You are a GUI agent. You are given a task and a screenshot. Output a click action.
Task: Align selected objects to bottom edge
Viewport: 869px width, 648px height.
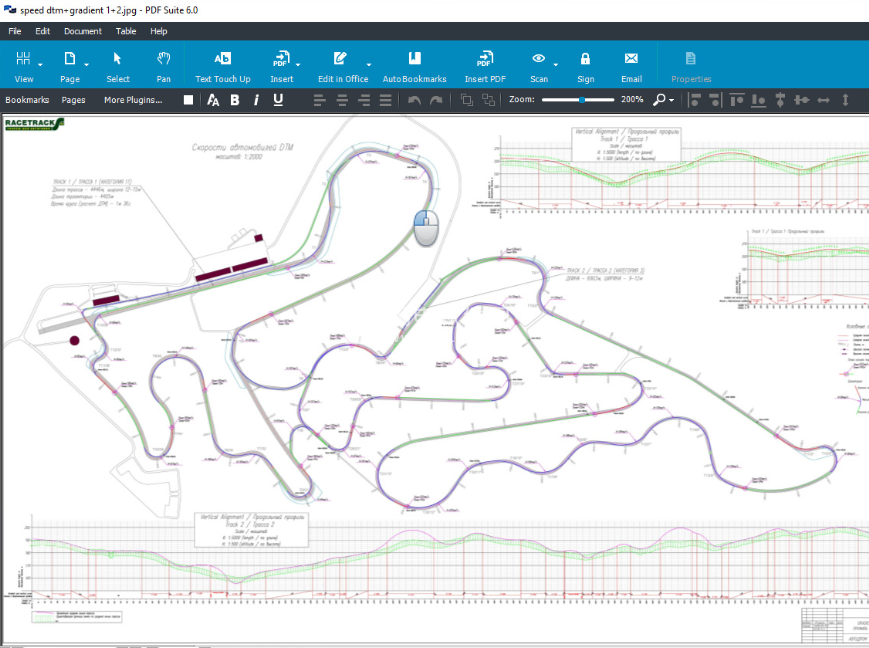[x=758, y=100]
